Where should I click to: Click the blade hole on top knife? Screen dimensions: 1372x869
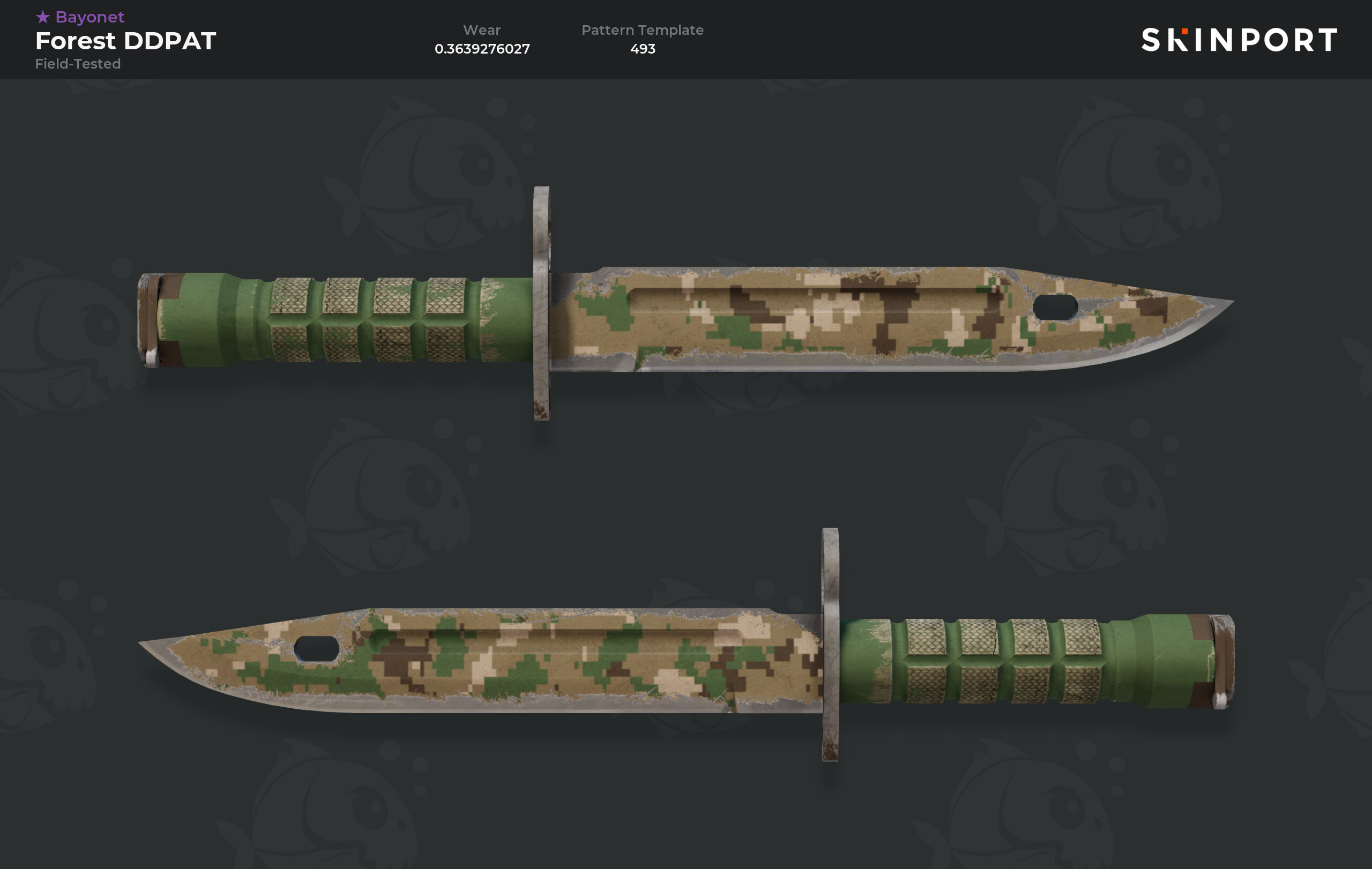point(1055,308)
